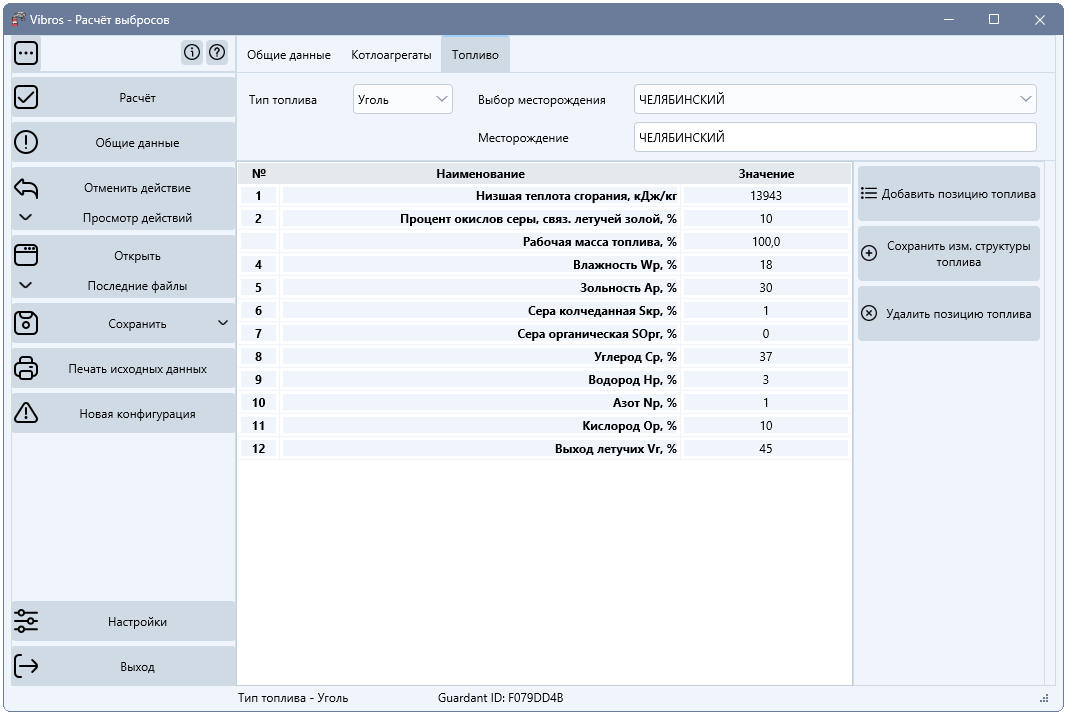Image resolution: width=1066 pixels, height=714 pixels.
Task: Expand Последние файлы chevron
Action: point(25,286)
